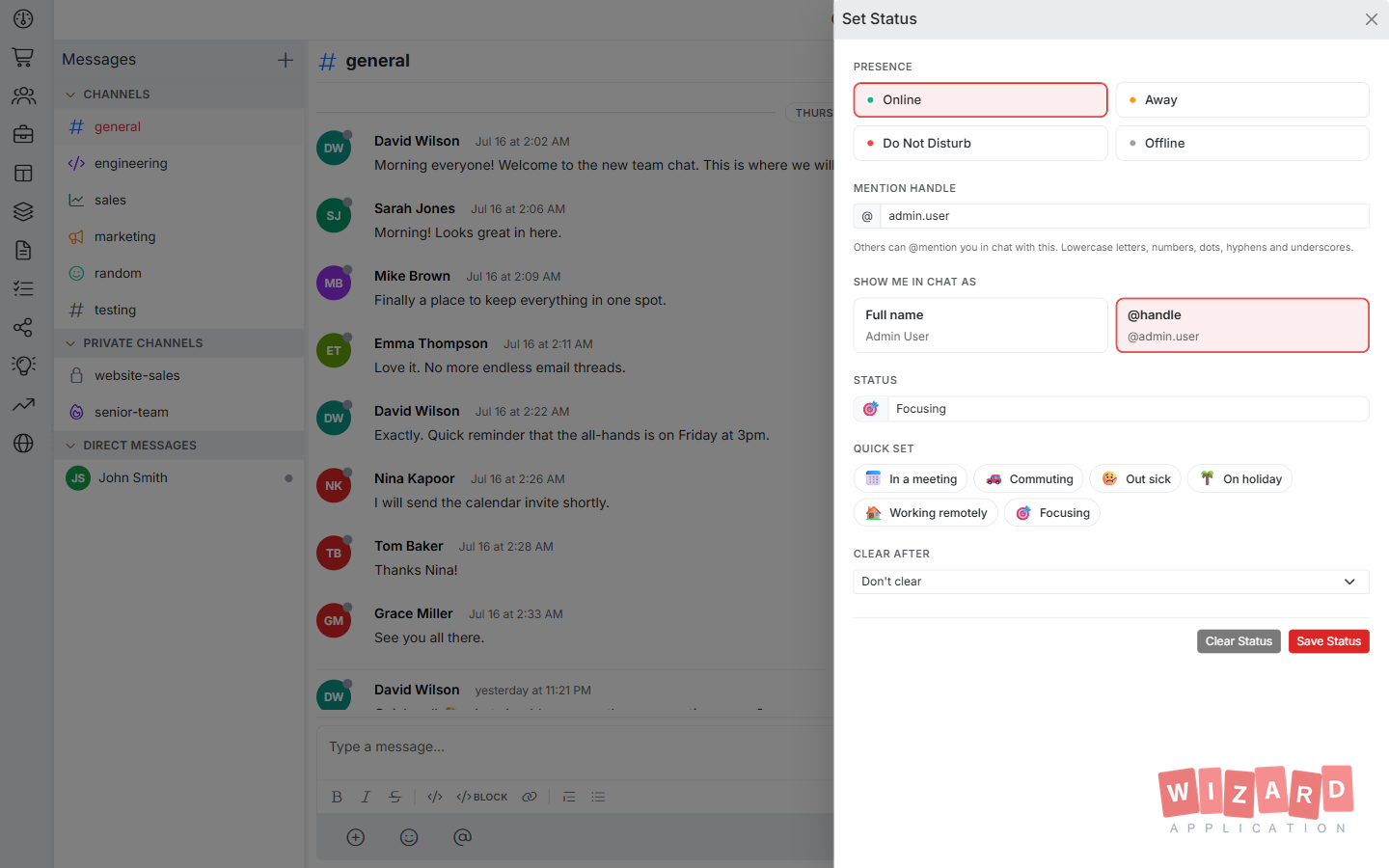Click the status text input field

1128,409
